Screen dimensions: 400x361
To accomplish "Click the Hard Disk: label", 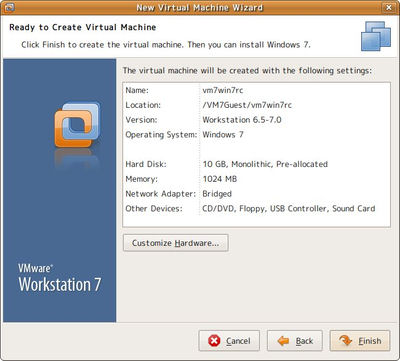I will coord(146,164).
